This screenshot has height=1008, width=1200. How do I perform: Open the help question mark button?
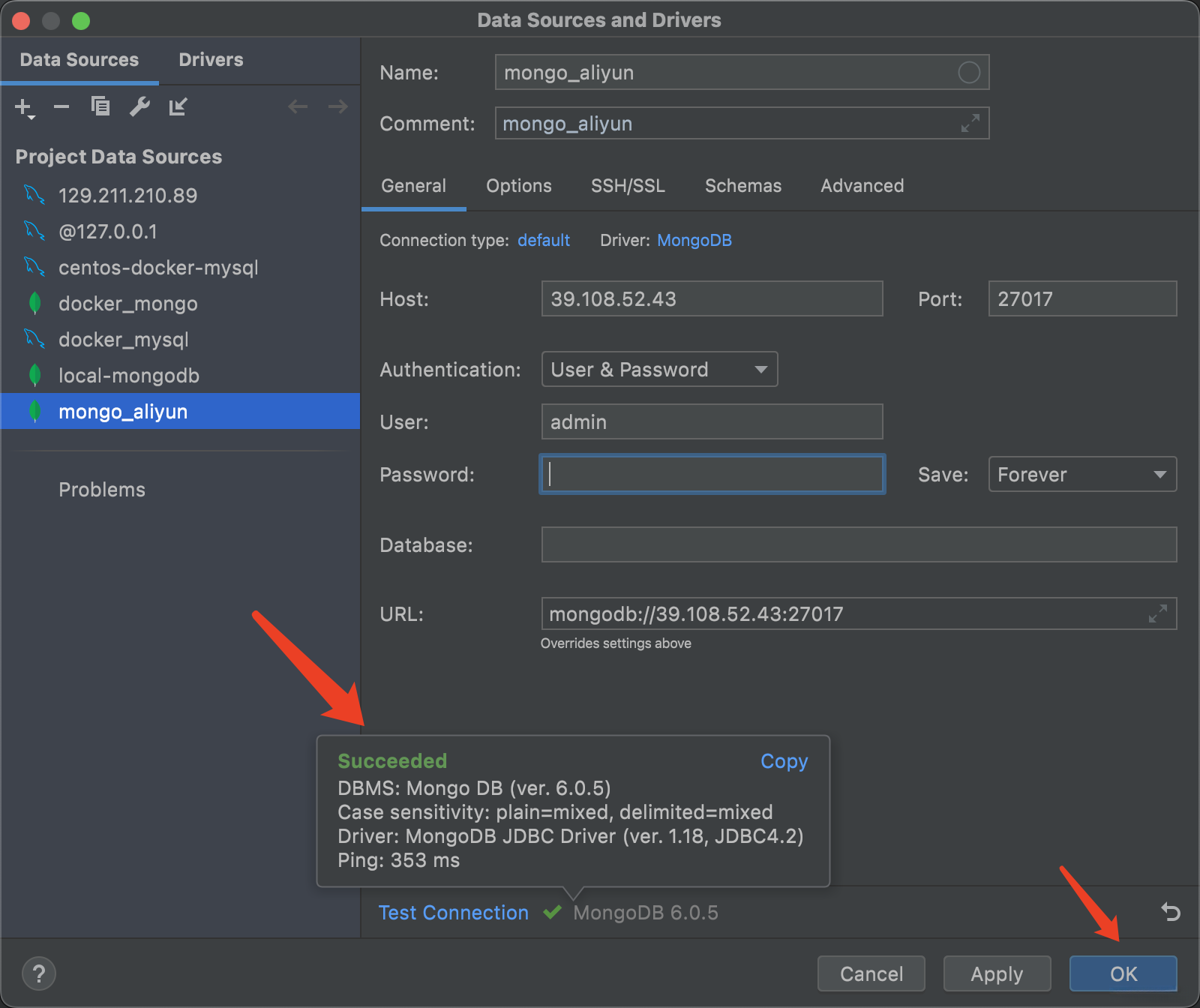[39, 973]
